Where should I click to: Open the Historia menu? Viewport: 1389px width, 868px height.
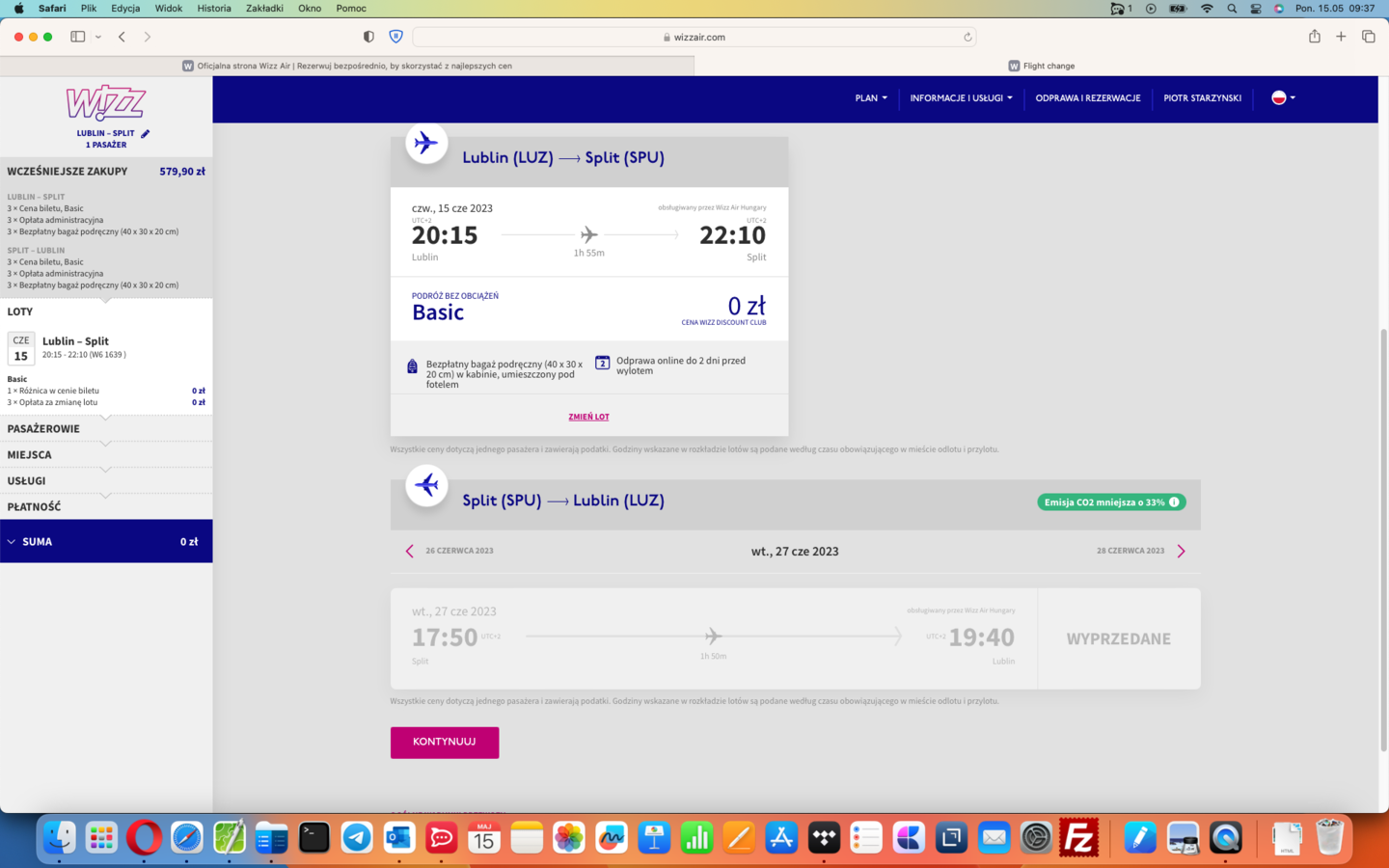pos(214,8)
